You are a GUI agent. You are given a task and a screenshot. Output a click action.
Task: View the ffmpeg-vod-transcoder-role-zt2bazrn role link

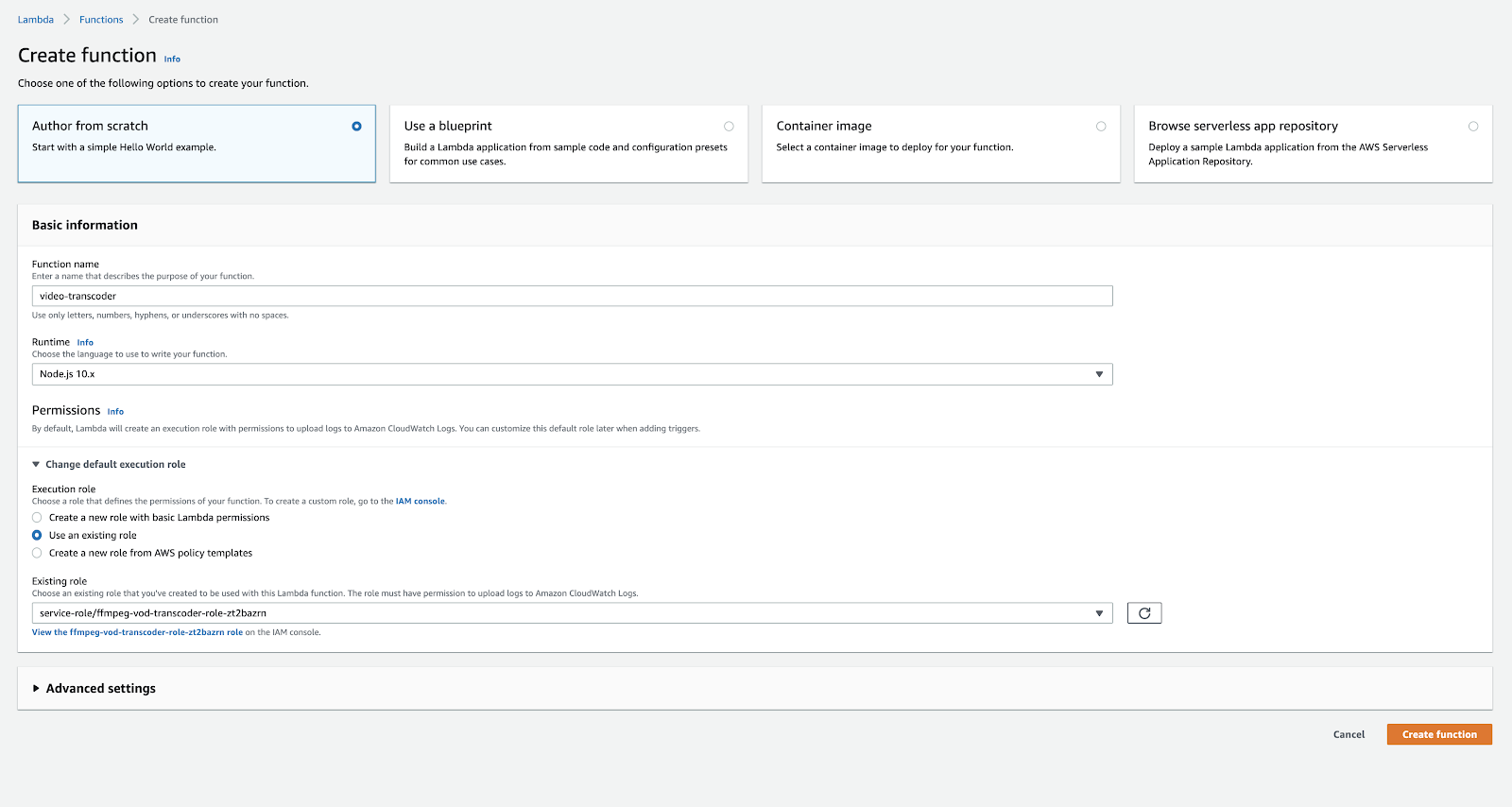[x=137, y=632]
